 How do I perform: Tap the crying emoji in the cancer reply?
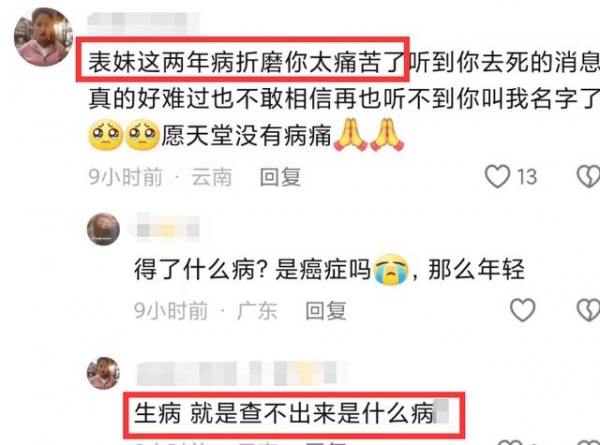pyautogui.click(x=391, y=270)
